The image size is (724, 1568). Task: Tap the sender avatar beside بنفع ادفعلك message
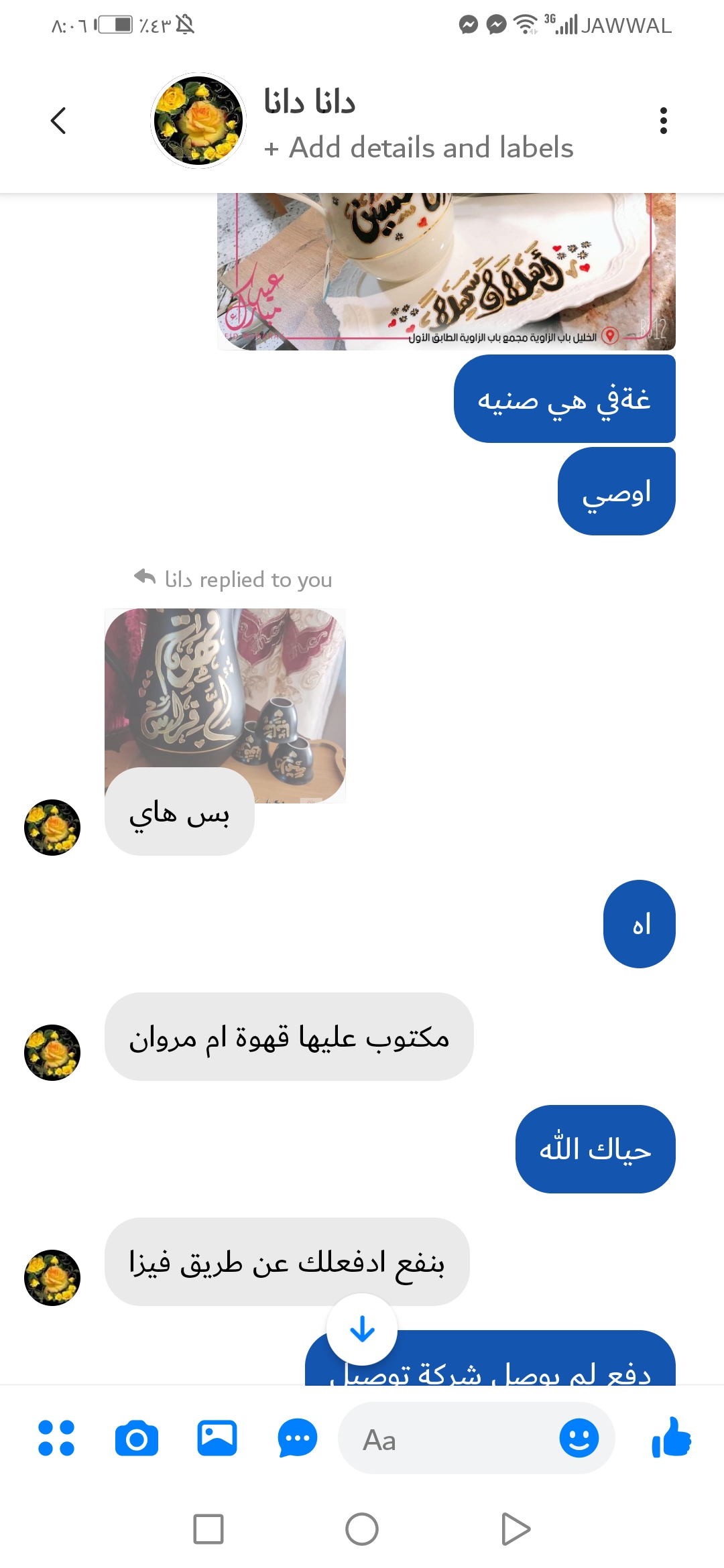(x=52, y=1278)
